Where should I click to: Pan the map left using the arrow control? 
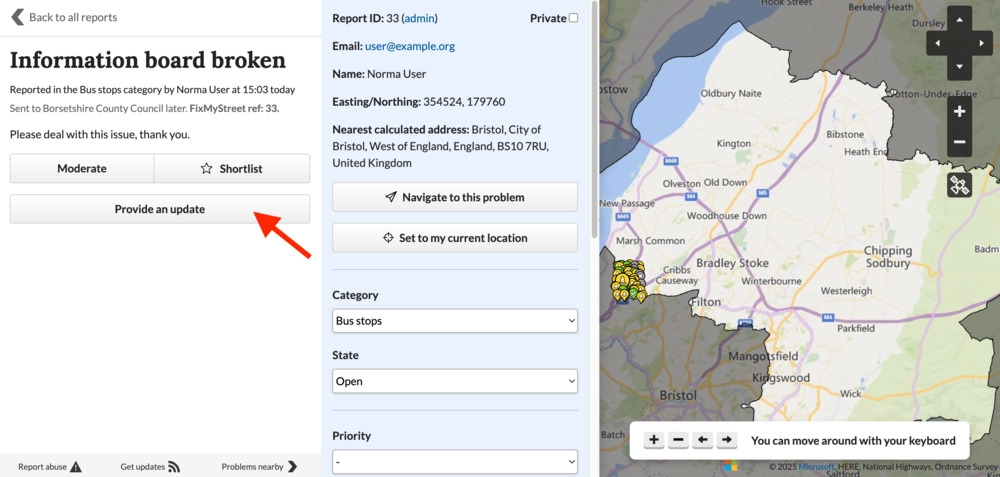pos(938,44)
